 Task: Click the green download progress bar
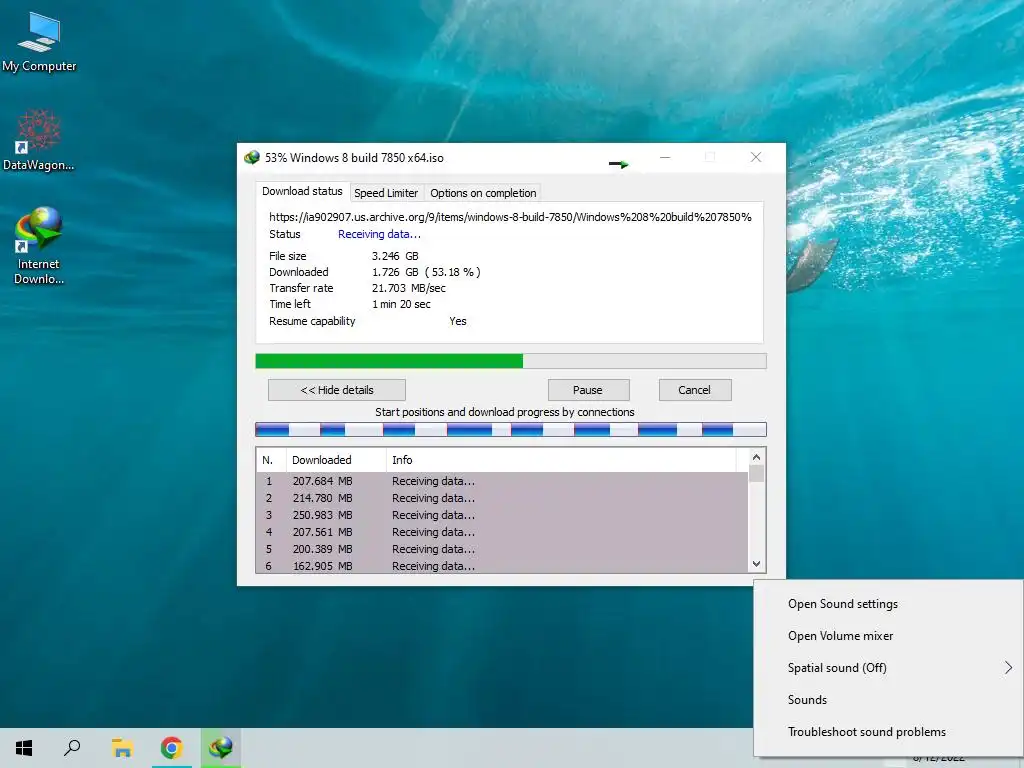(511, 361)
